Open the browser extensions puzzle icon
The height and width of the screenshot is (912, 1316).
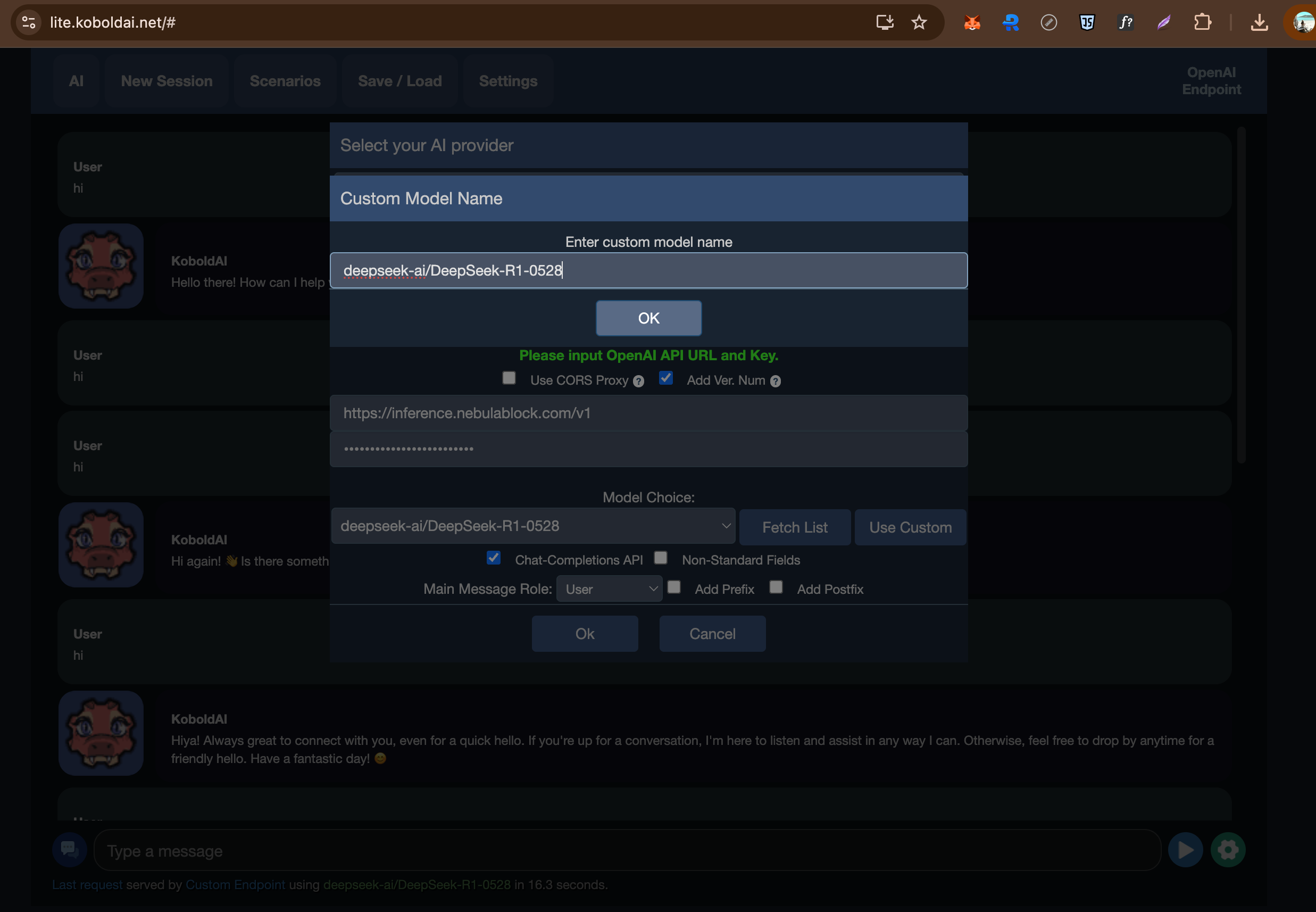pos(1202,22)
